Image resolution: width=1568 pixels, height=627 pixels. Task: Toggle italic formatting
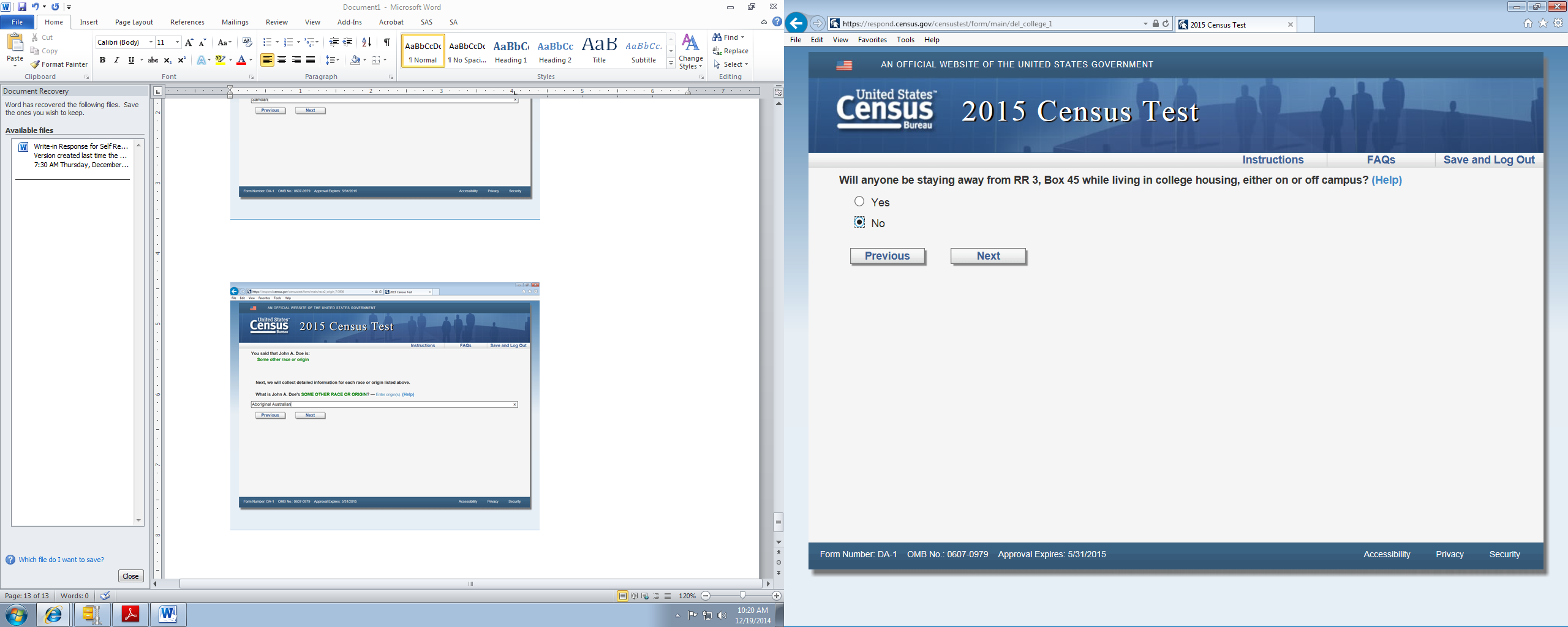coord(116,60)
